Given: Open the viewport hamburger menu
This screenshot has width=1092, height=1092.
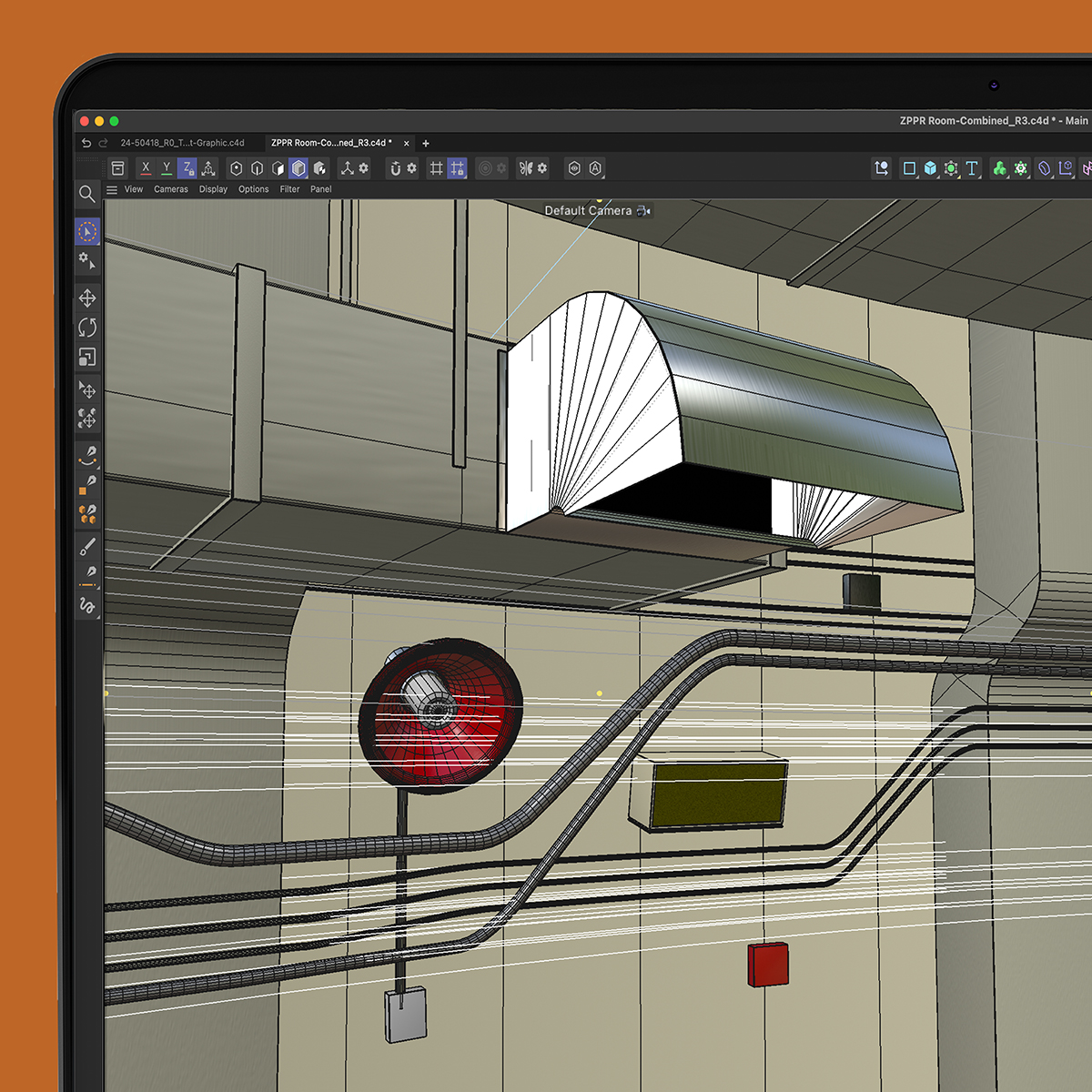Looking at the screenshot, I should 112,190.
